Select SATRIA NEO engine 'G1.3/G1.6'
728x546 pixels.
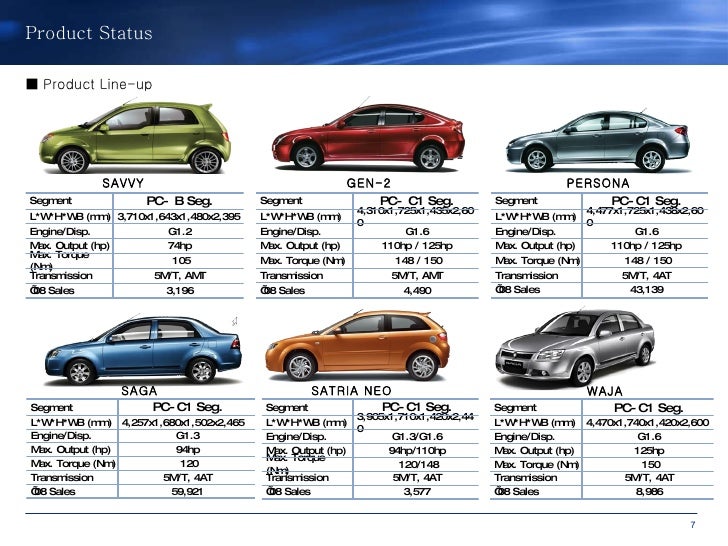click(417, 436)
